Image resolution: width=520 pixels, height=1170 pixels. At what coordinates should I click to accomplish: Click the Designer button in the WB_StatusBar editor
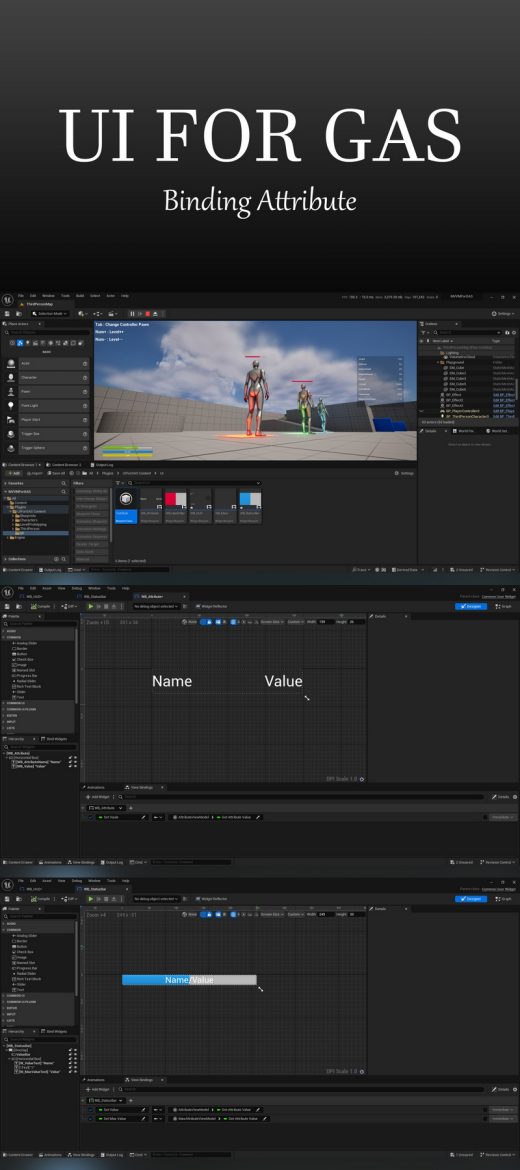pos(471,898)
